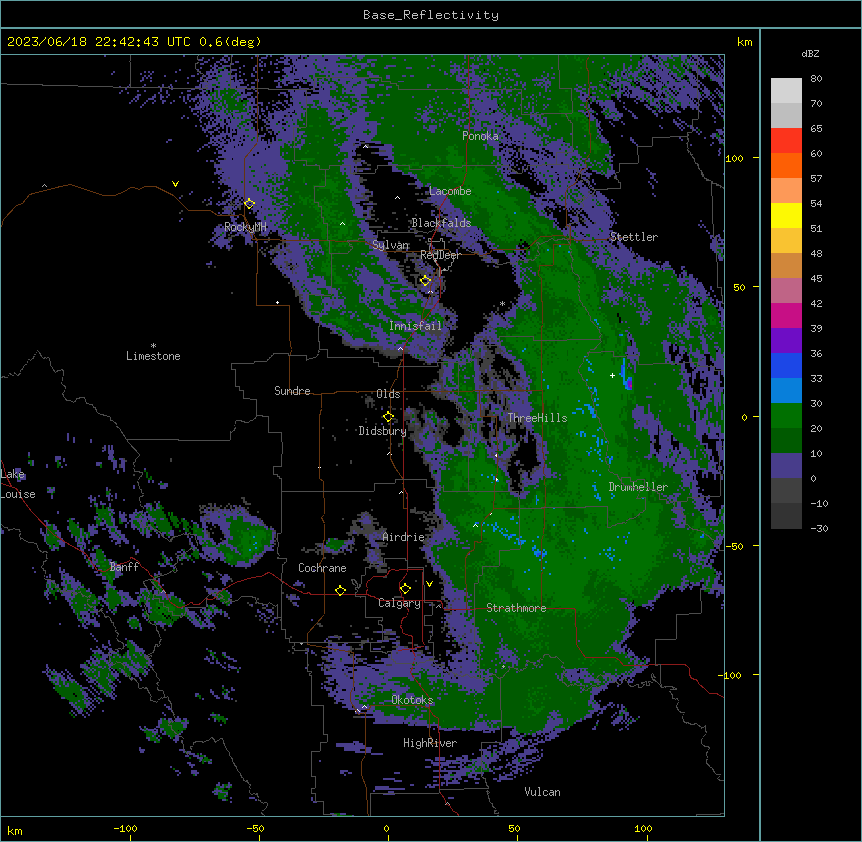Viewport: 862px width, 842px height.
Task: Click the timestamp 2023/06/18 22:42:43 UTC
Action: point(98,42)
